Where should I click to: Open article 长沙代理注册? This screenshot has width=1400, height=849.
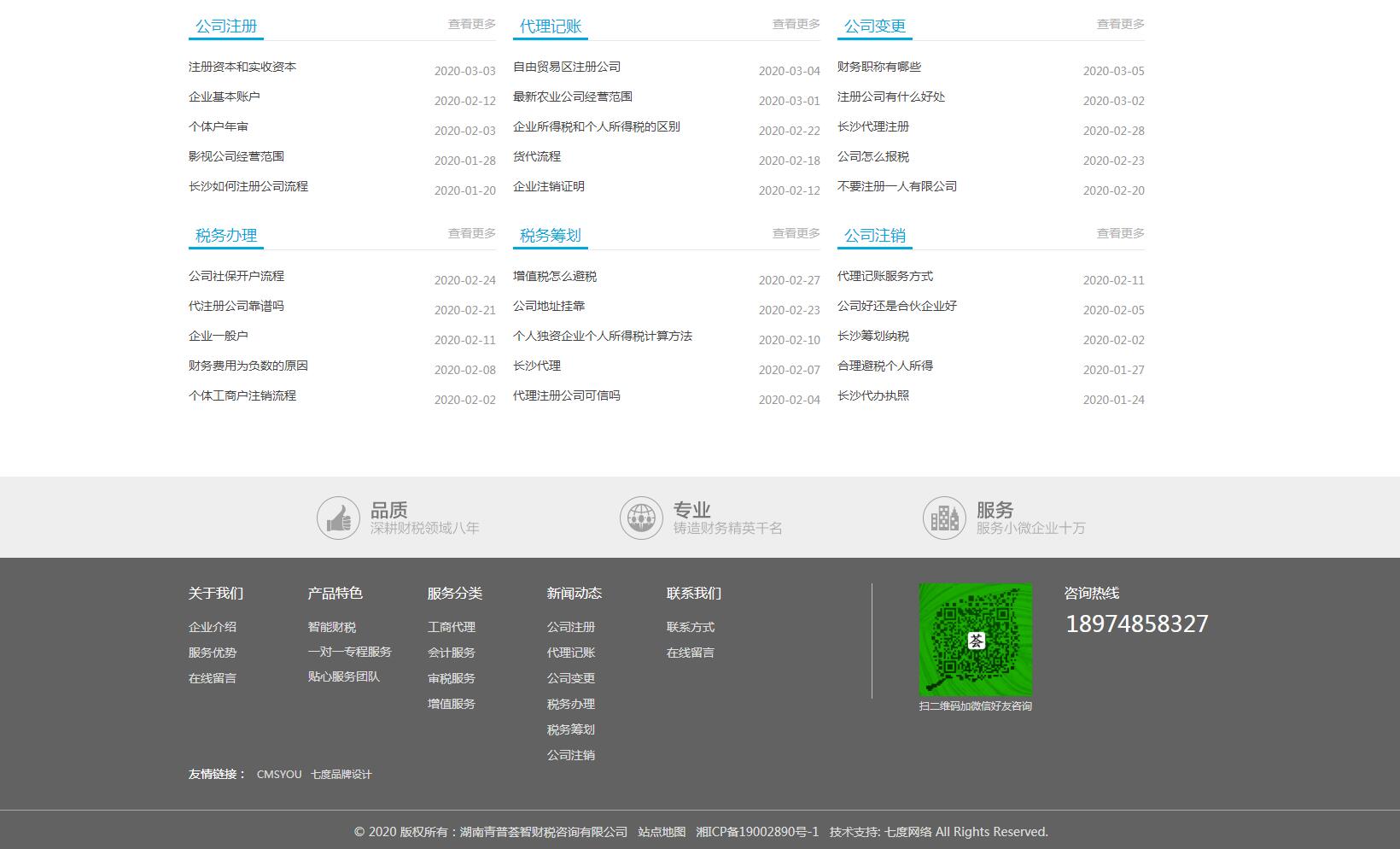tap(873, 126)
